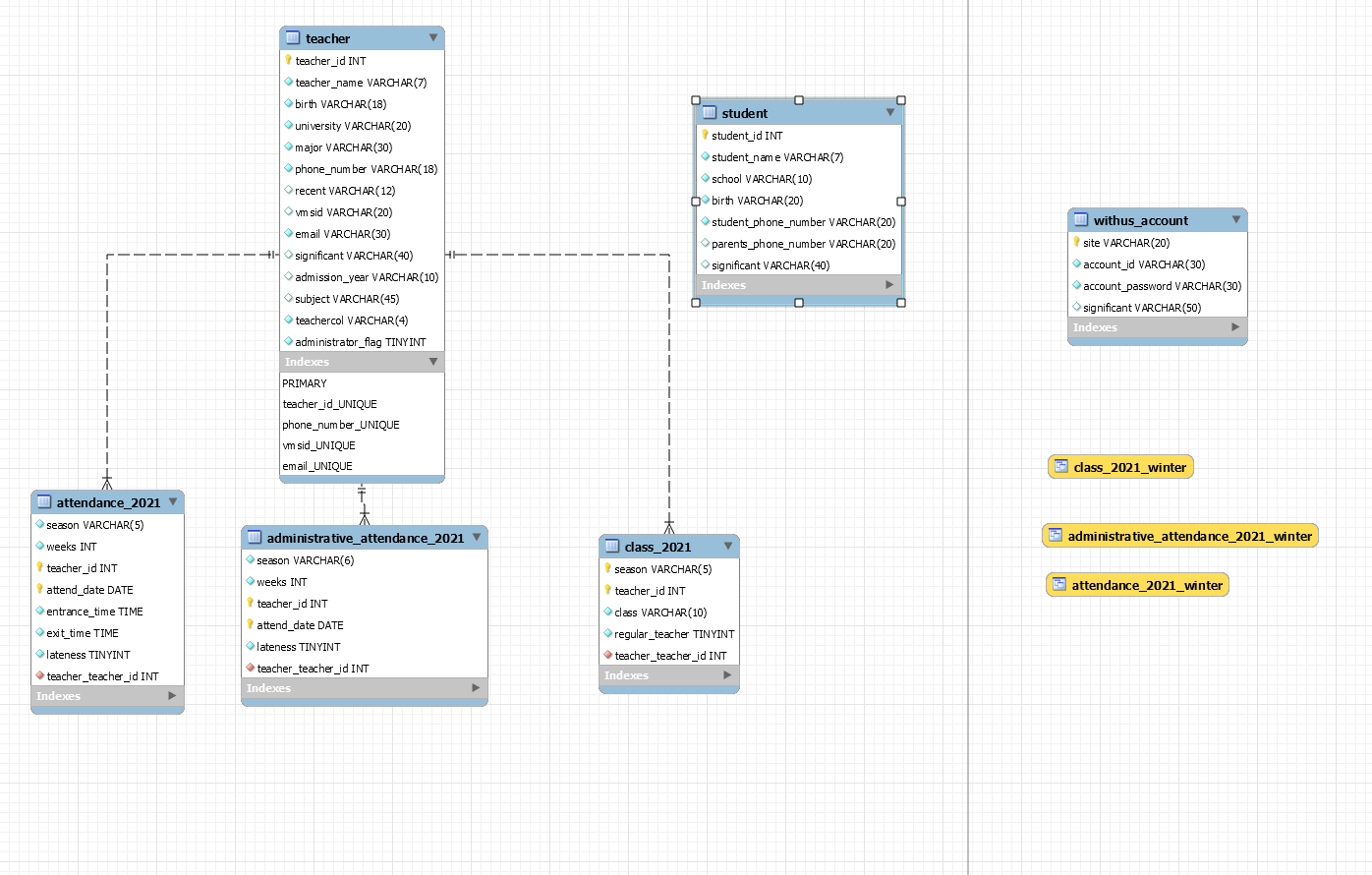Image resolution: width=1372 pixels, height=875 pixels.
Task: Click the administrative_attendance_2021_winter view icon
Action: click(1055, 536)
